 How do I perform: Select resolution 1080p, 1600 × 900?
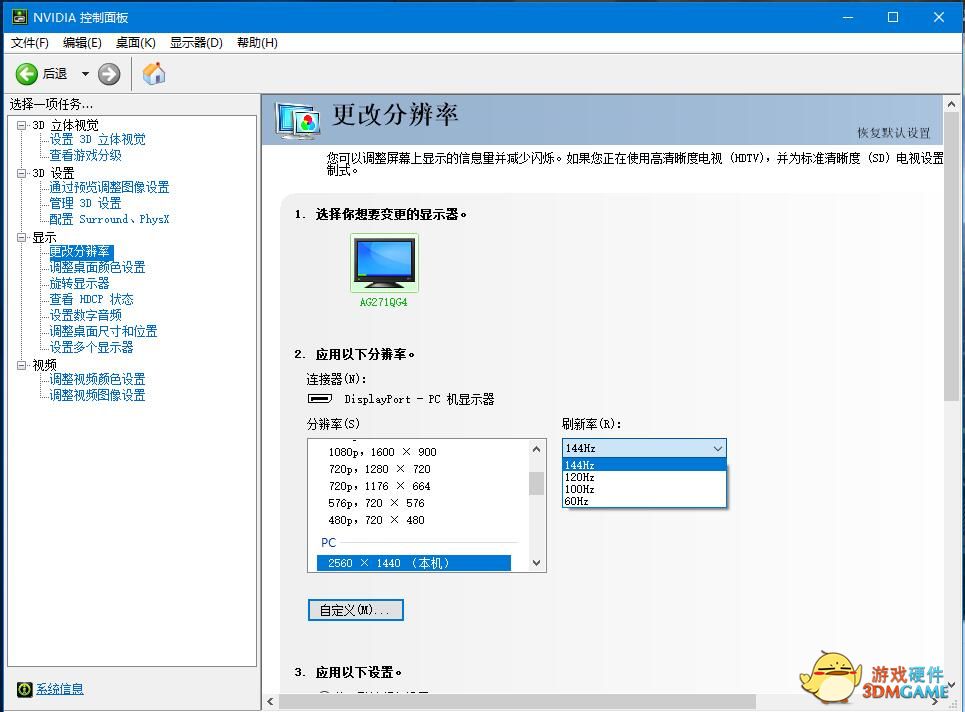(382, 452)
